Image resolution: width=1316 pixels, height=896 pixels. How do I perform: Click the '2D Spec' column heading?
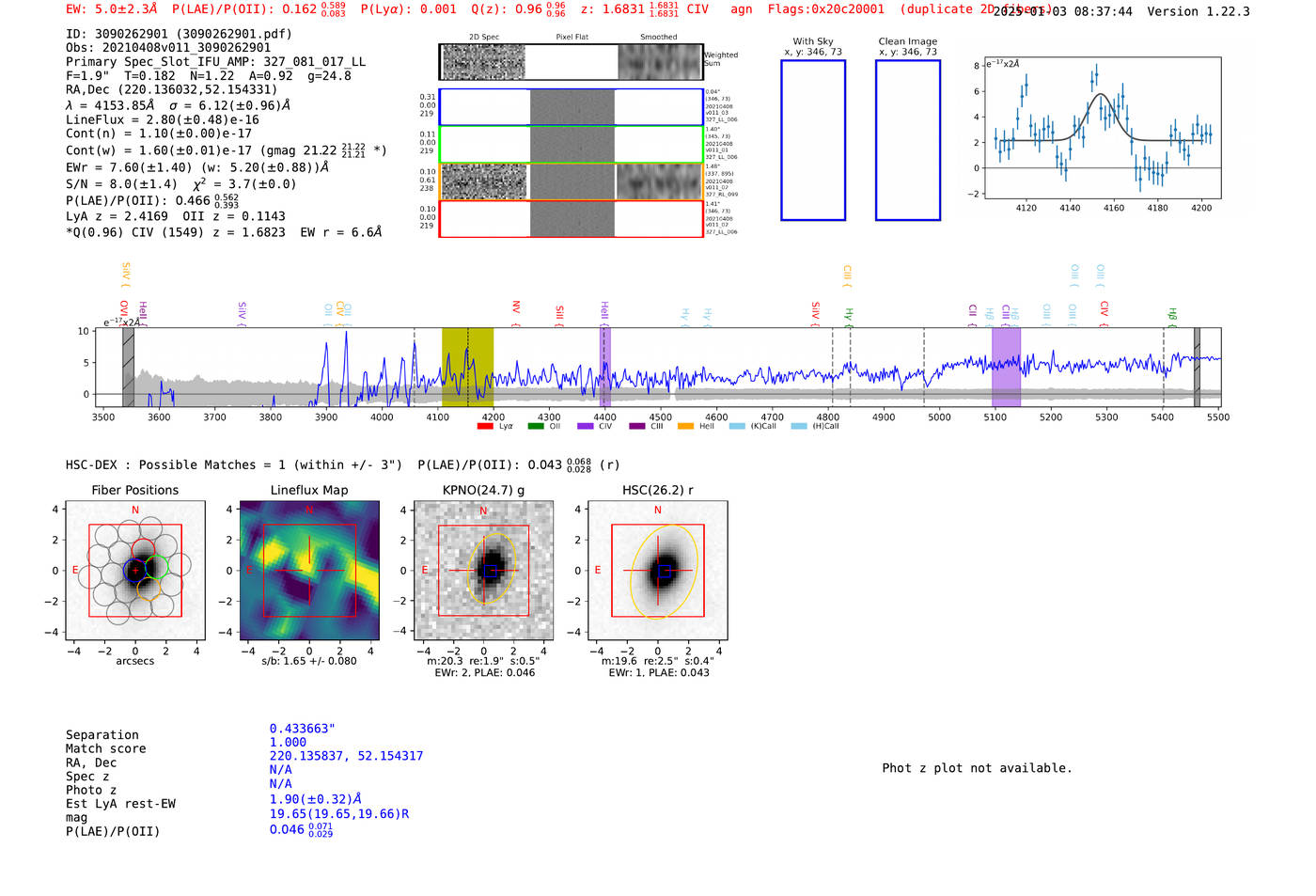[484, 38]
